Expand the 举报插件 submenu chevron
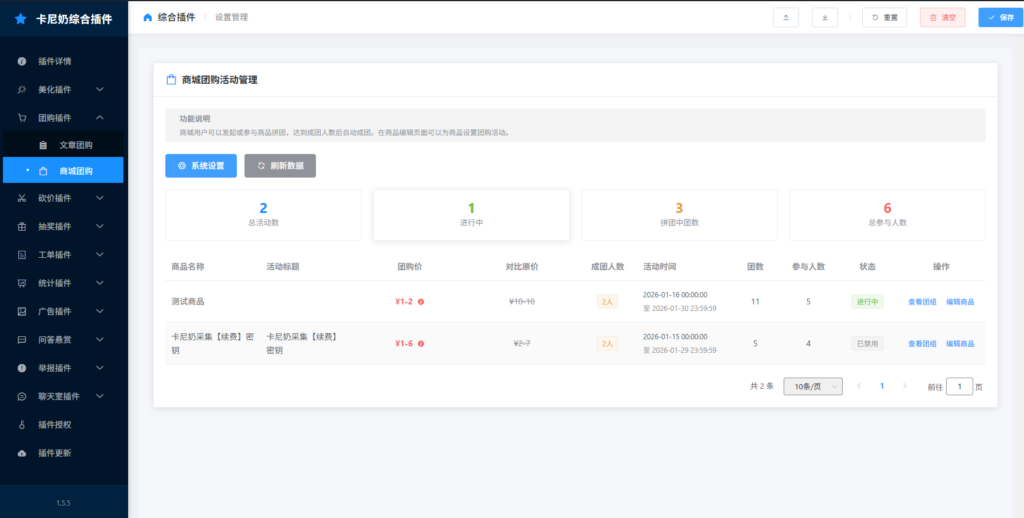 [x=100, y=368]
